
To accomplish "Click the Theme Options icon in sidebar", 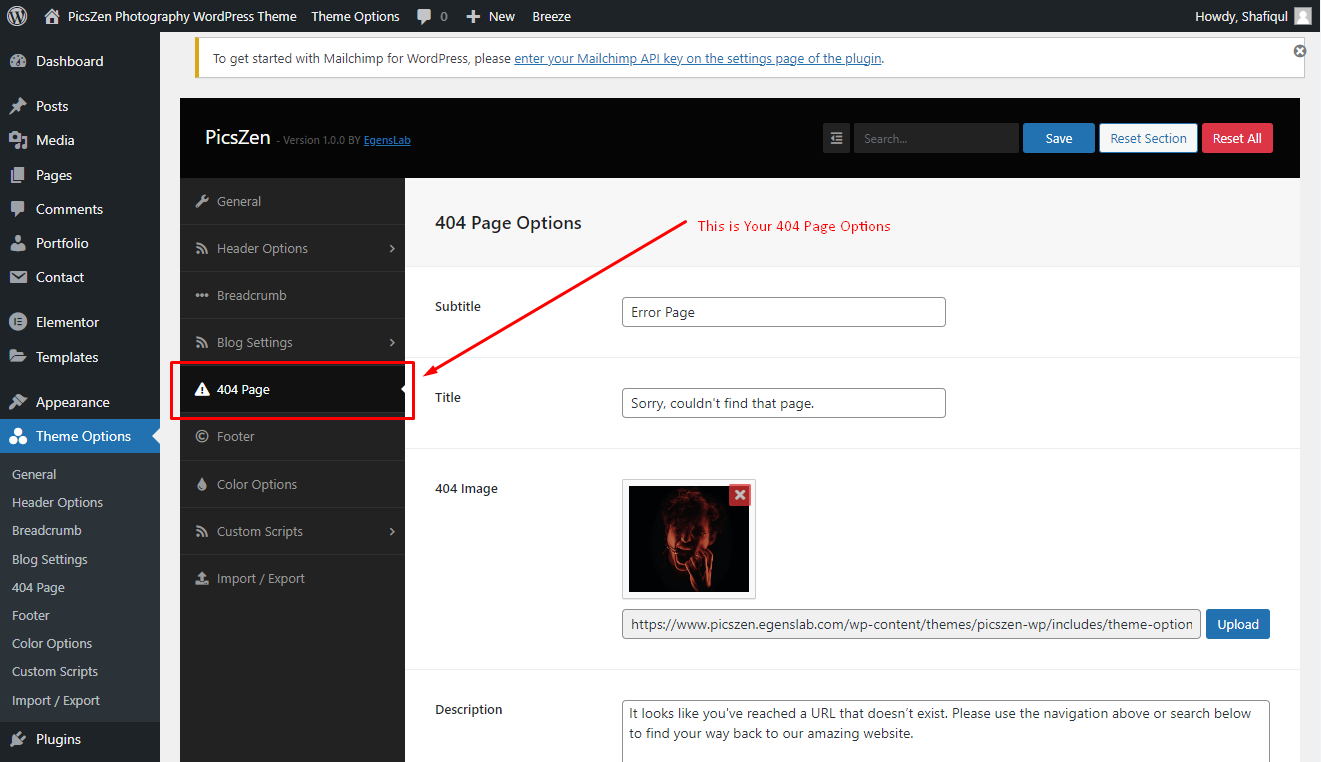I will click(x=18, y=436).
